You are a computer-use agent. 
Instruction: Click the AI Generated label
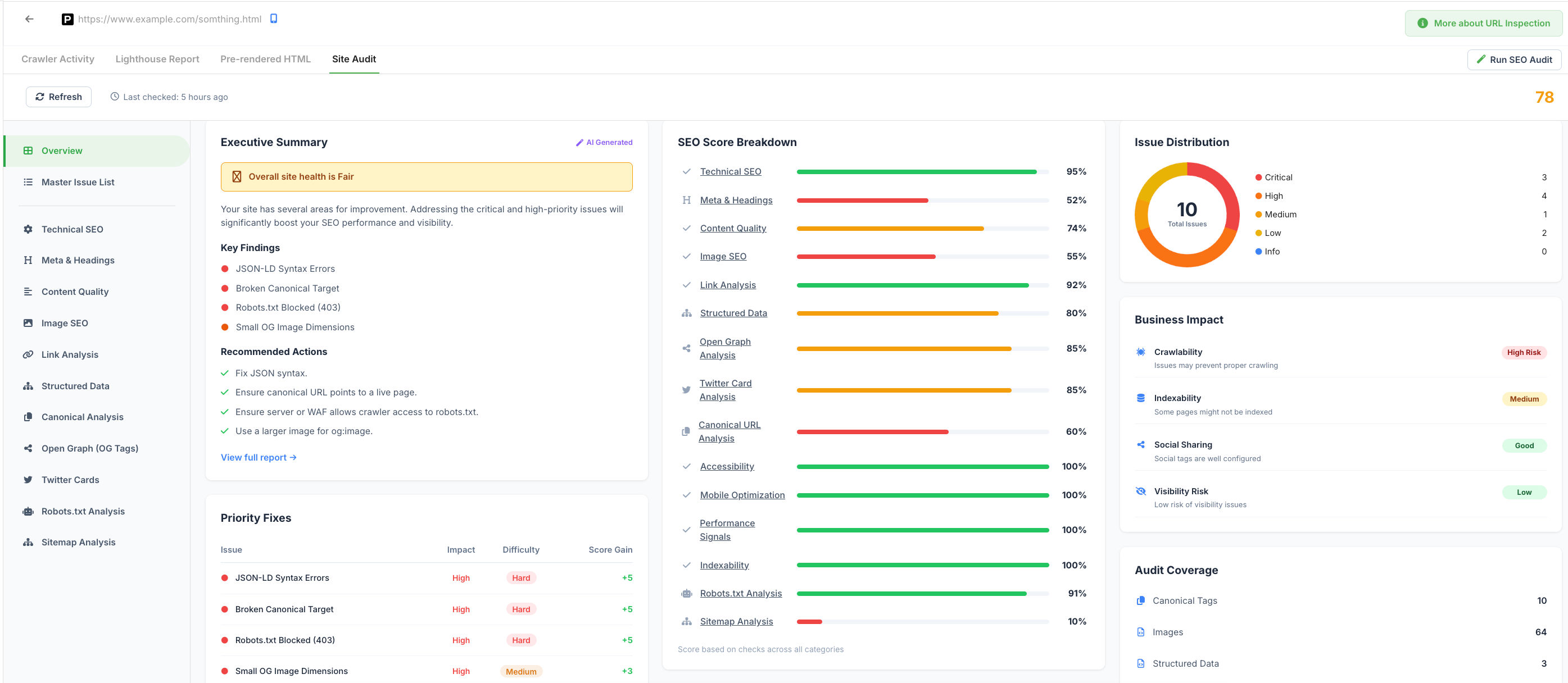[x=604, y=142]
